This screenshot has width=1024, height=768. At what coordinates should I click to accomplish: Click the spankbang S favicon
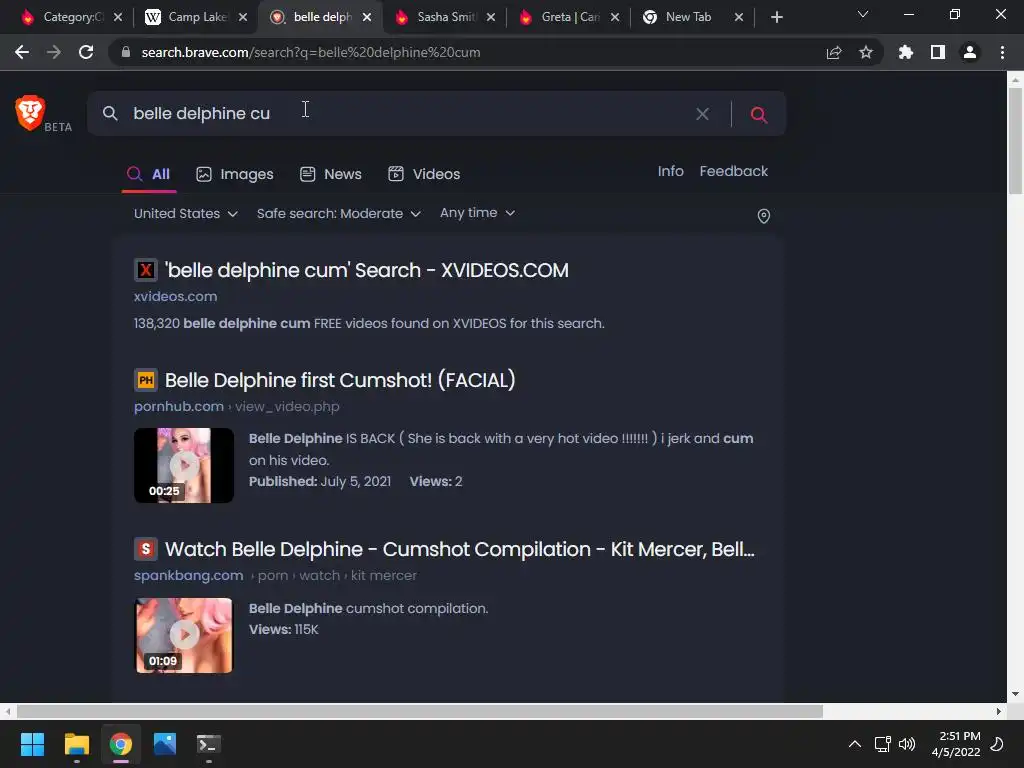tap(146, 549)
